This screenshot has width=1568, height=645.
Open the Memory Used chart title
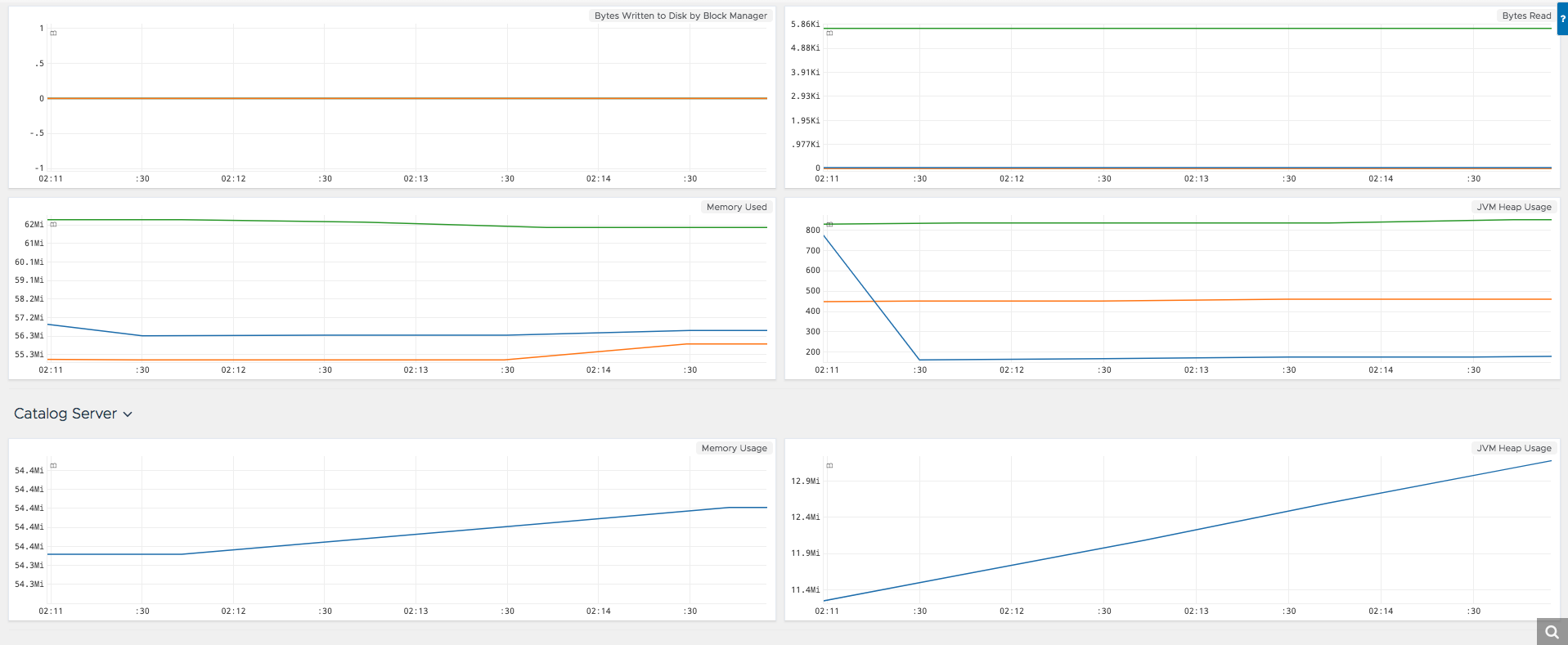click(736, 207)
